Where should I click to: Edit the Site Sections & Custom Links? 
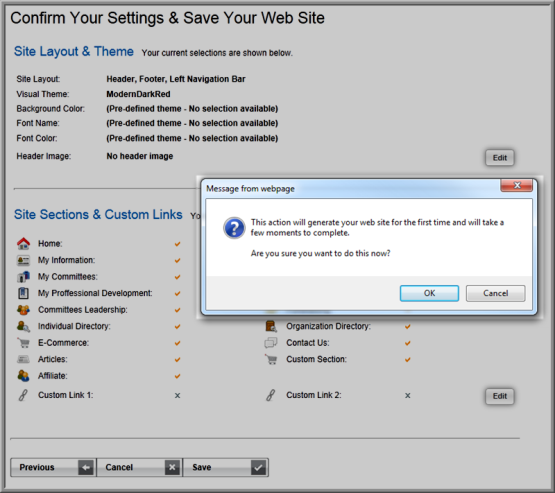499,396
